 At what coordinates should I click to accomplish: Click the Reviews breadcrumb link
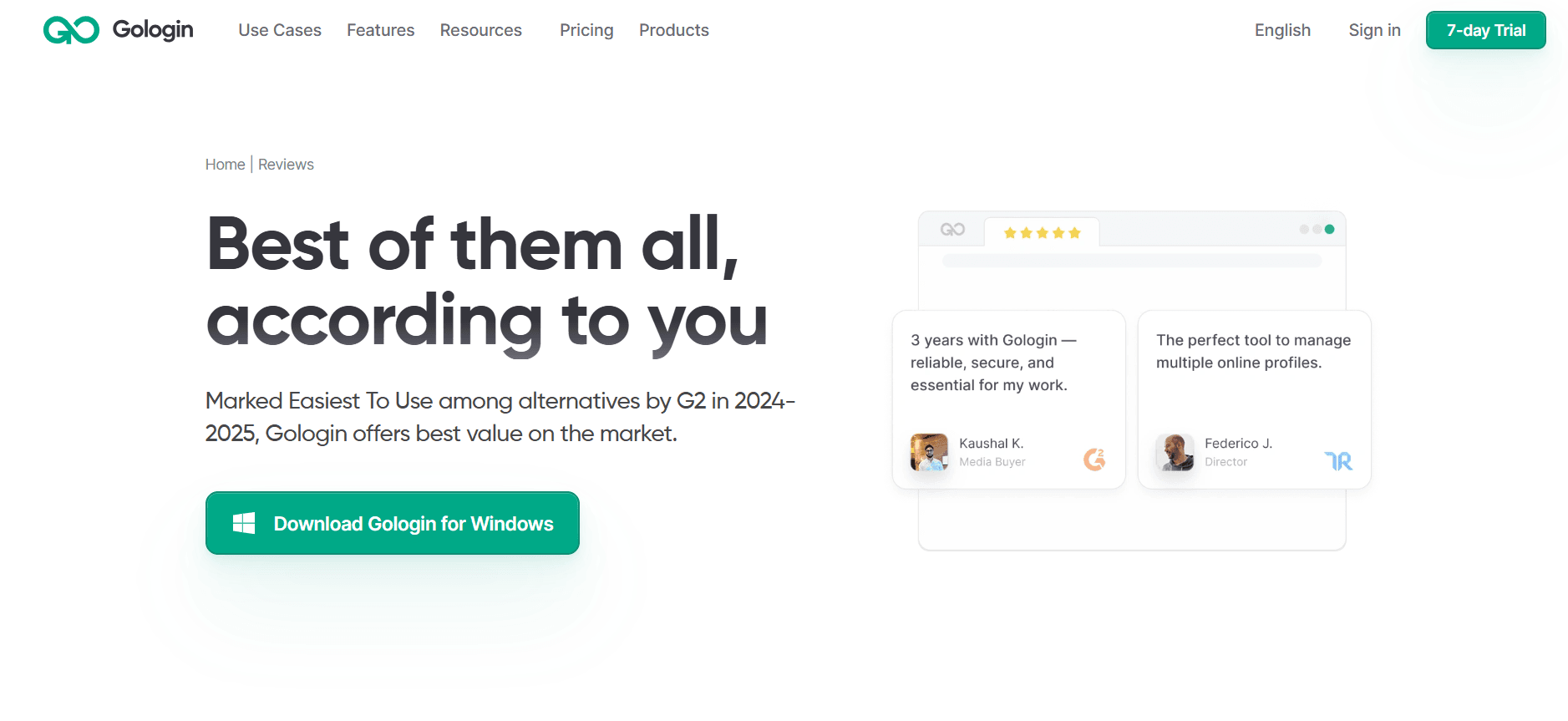click(x=286, y=165)
